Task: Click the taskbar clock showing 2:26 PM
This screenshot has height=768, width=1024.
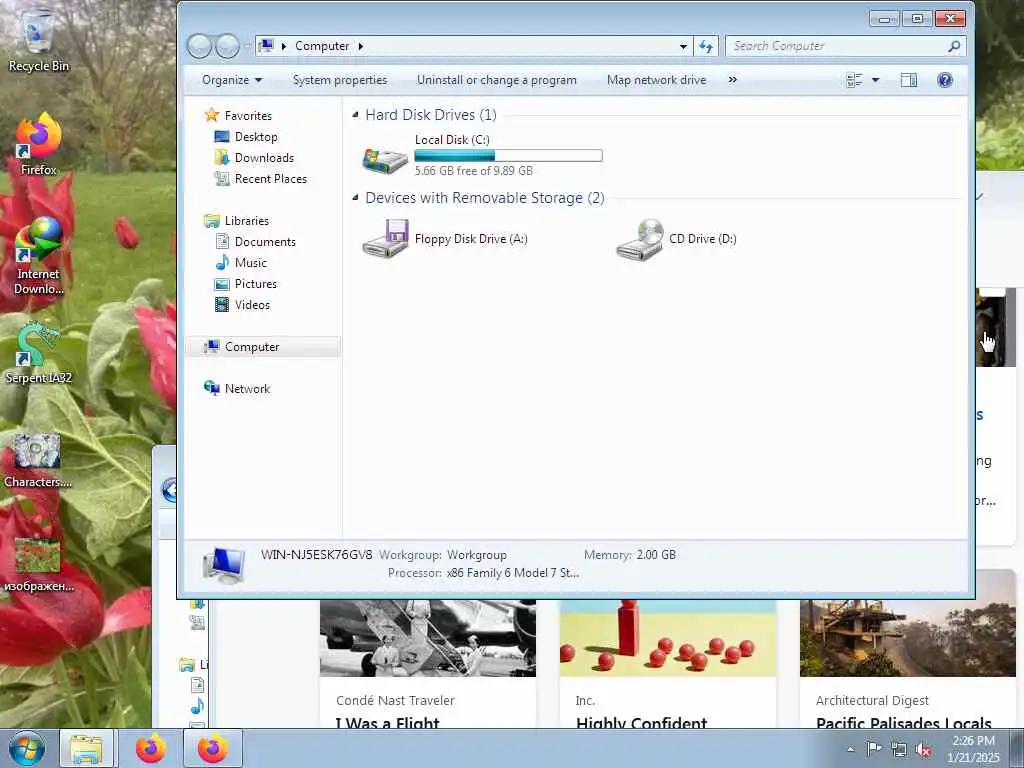Action: [973, 748]
